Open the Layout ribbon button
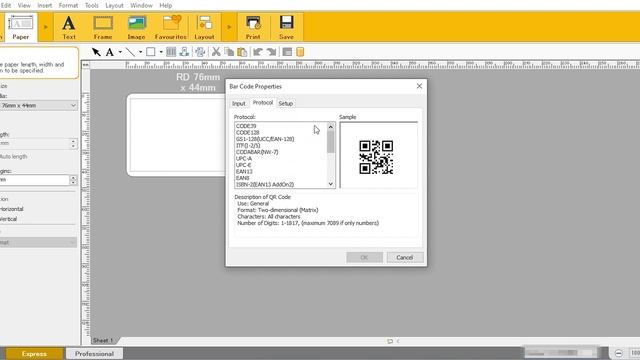 point(204,27)
